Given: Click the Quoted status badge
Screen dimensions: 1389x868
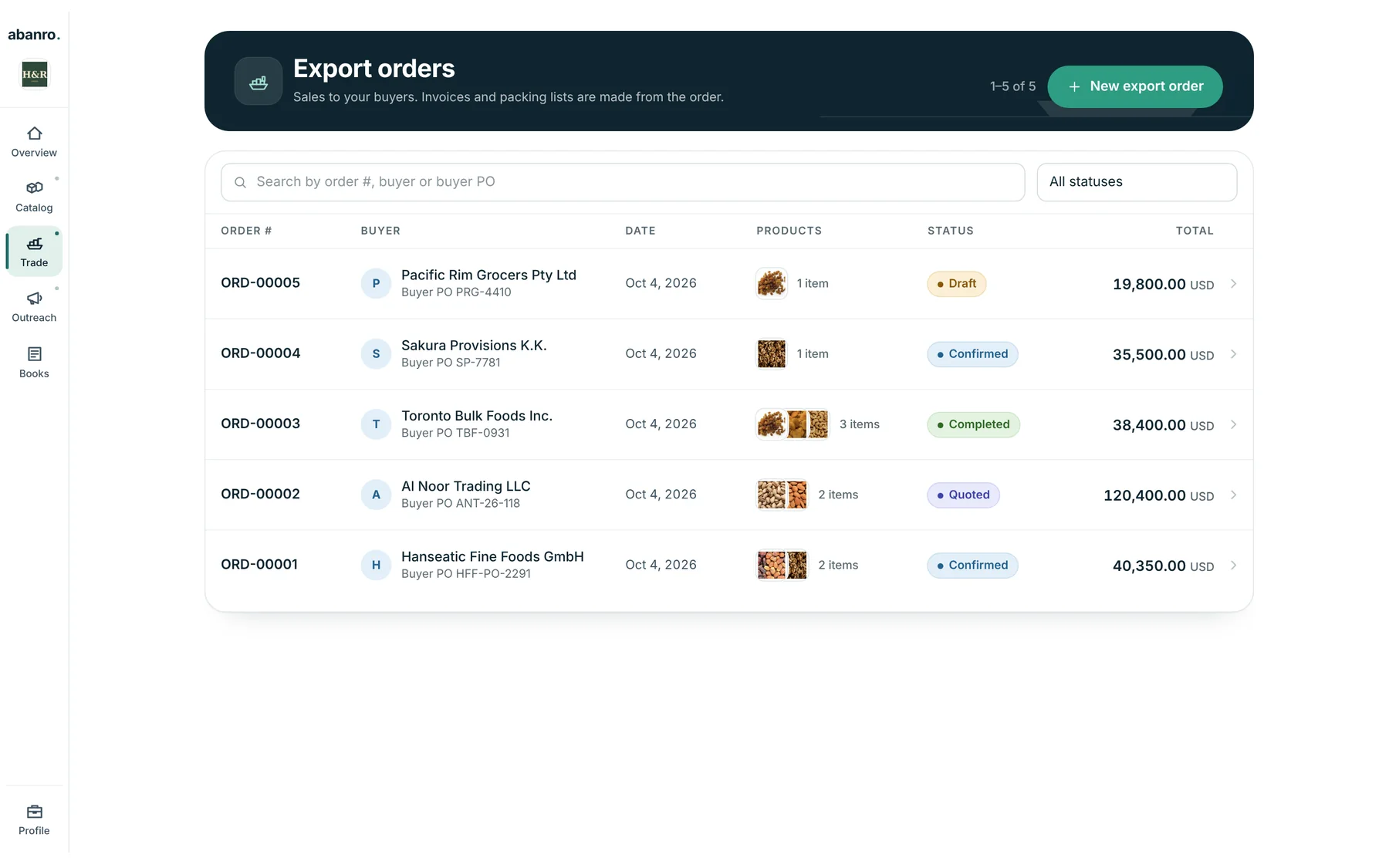Looking at the screenshot, I should coord(963,495).
